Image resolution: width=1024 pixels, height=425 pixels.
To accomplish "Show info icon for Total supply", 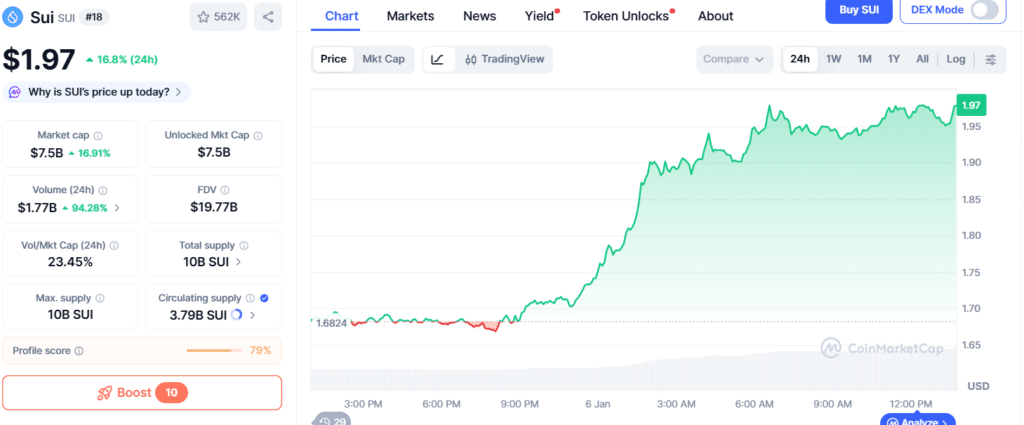I will tap(244, 245).
